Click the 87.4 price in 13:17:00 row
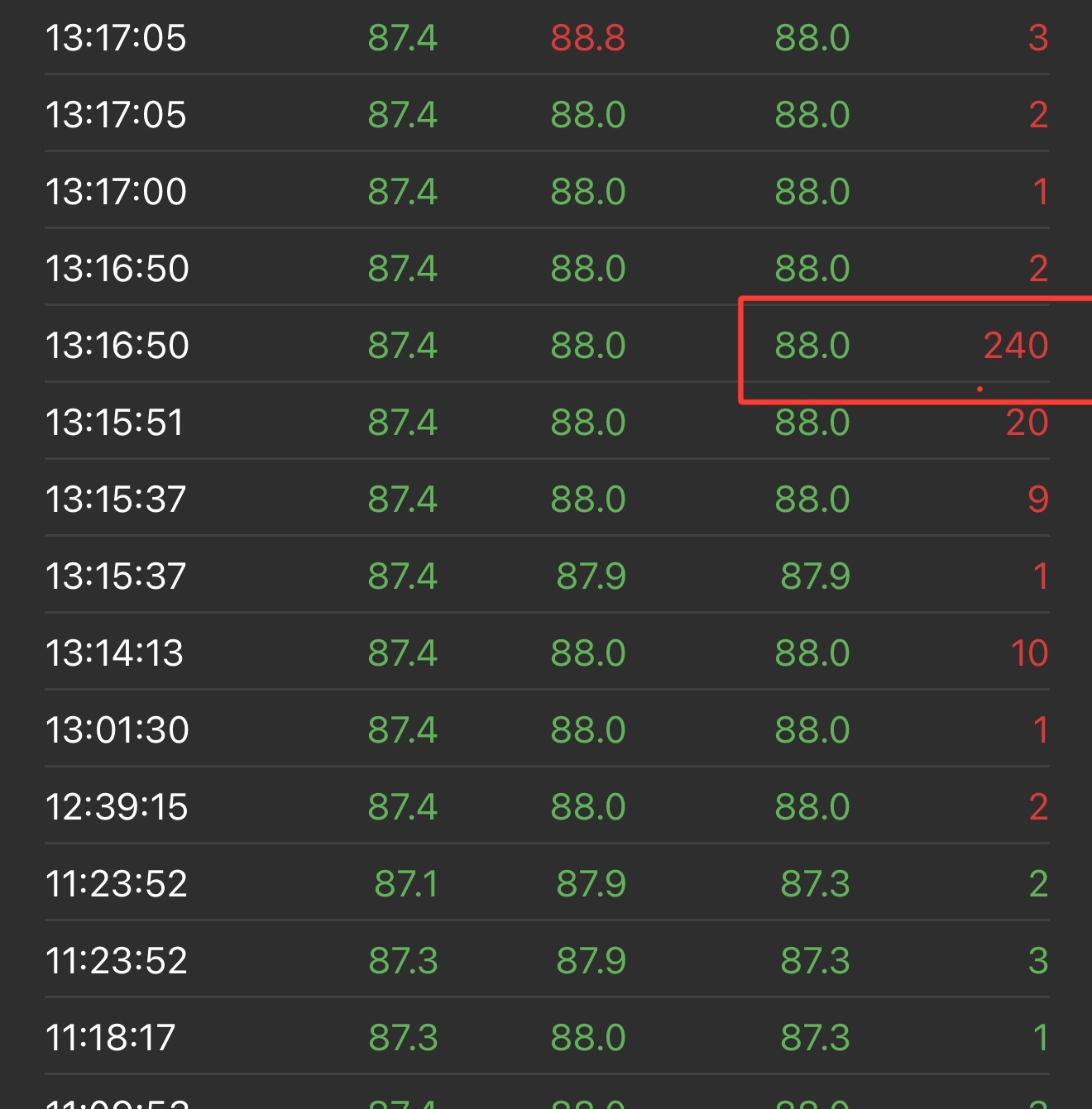The width and height of the screenshot is (1092, 1109). (x=402, y=192)
